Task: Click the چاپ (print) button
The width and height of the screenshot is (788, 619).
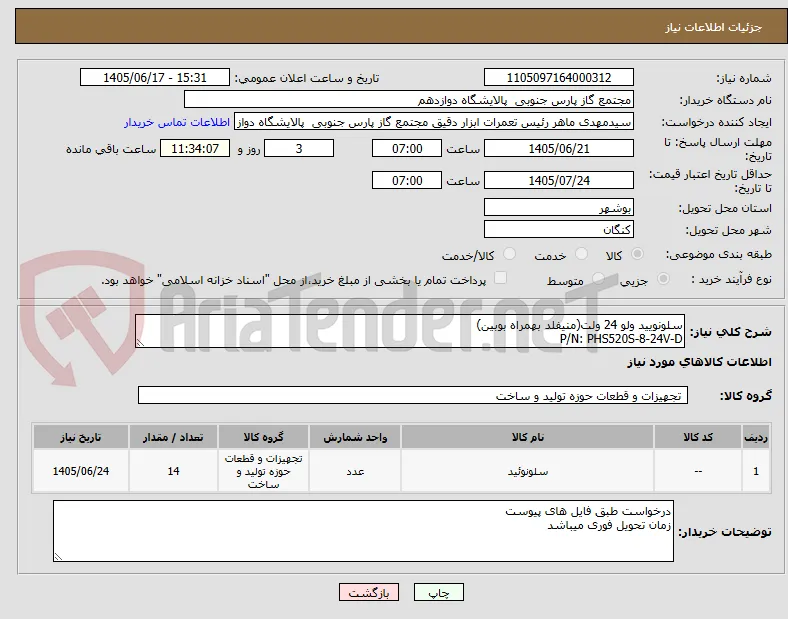Action: point(438,593)
